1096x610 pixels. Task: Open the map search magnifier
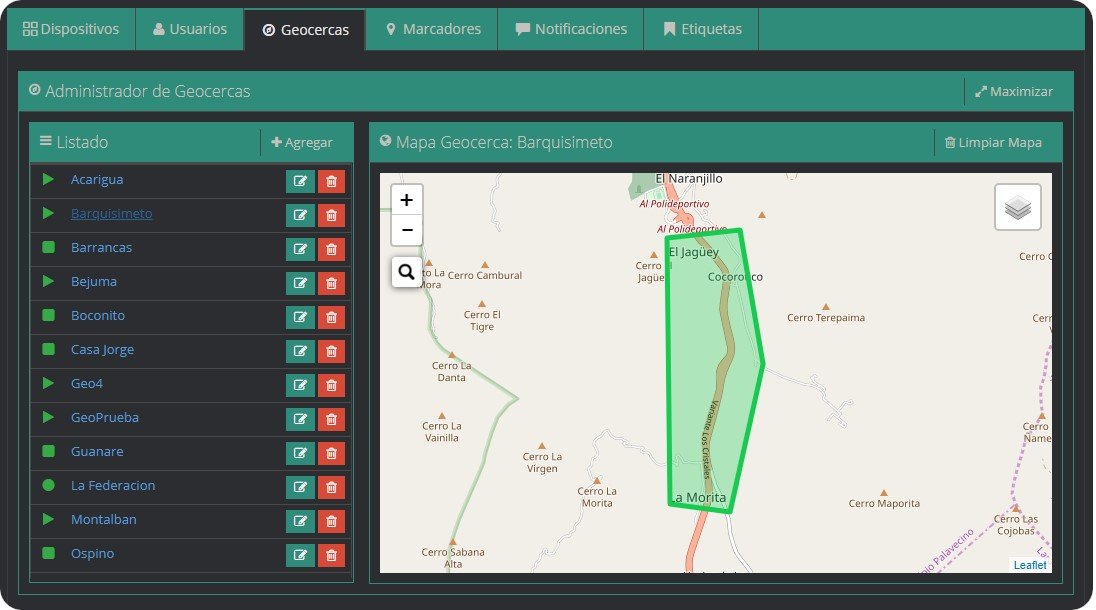(407, 271)
